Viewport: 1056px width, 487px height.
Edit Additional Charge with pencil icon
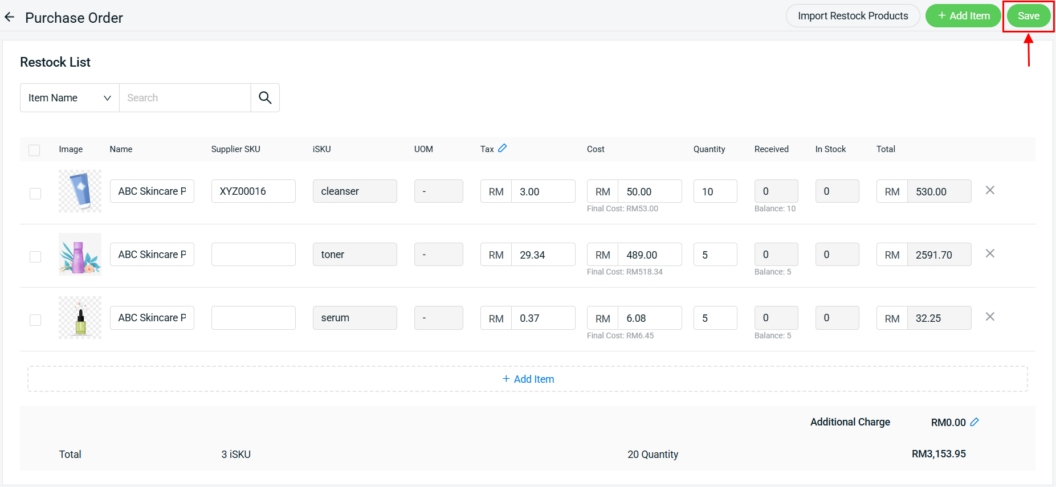click(975, 422)
